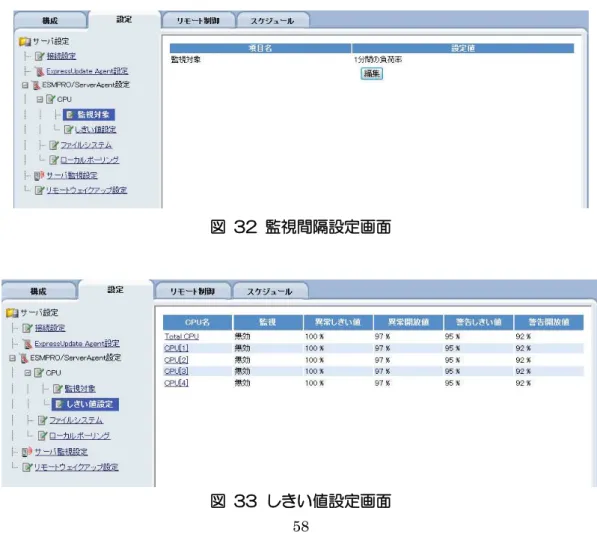Select 設定 tab in Figure 33 screen
Image resolution: width=597 pixels, height=535 pixels.
coord(115,290)
